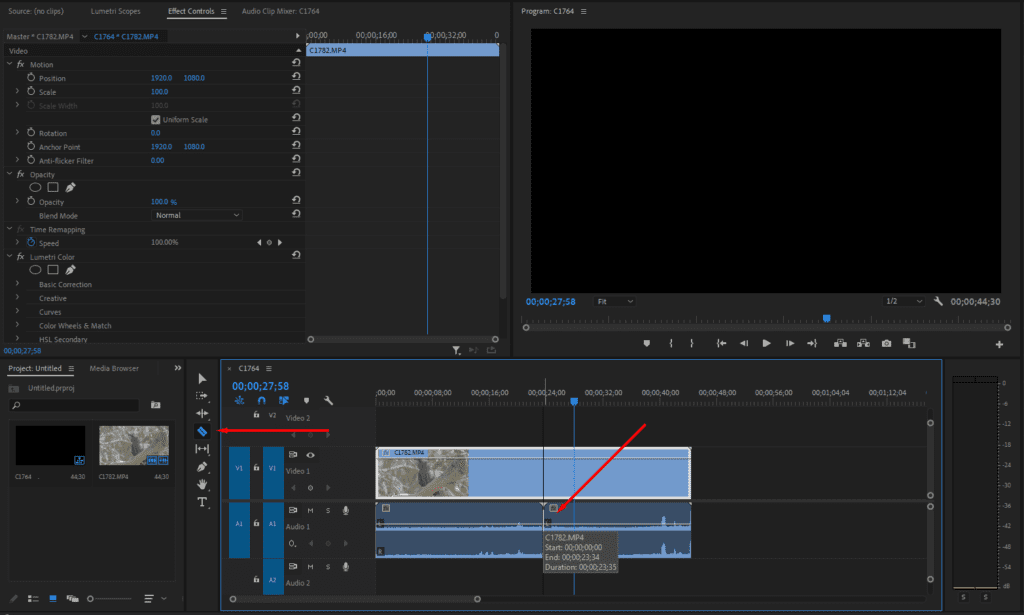
Task: Open timeline wrench display settings
Action: point(328,401)
